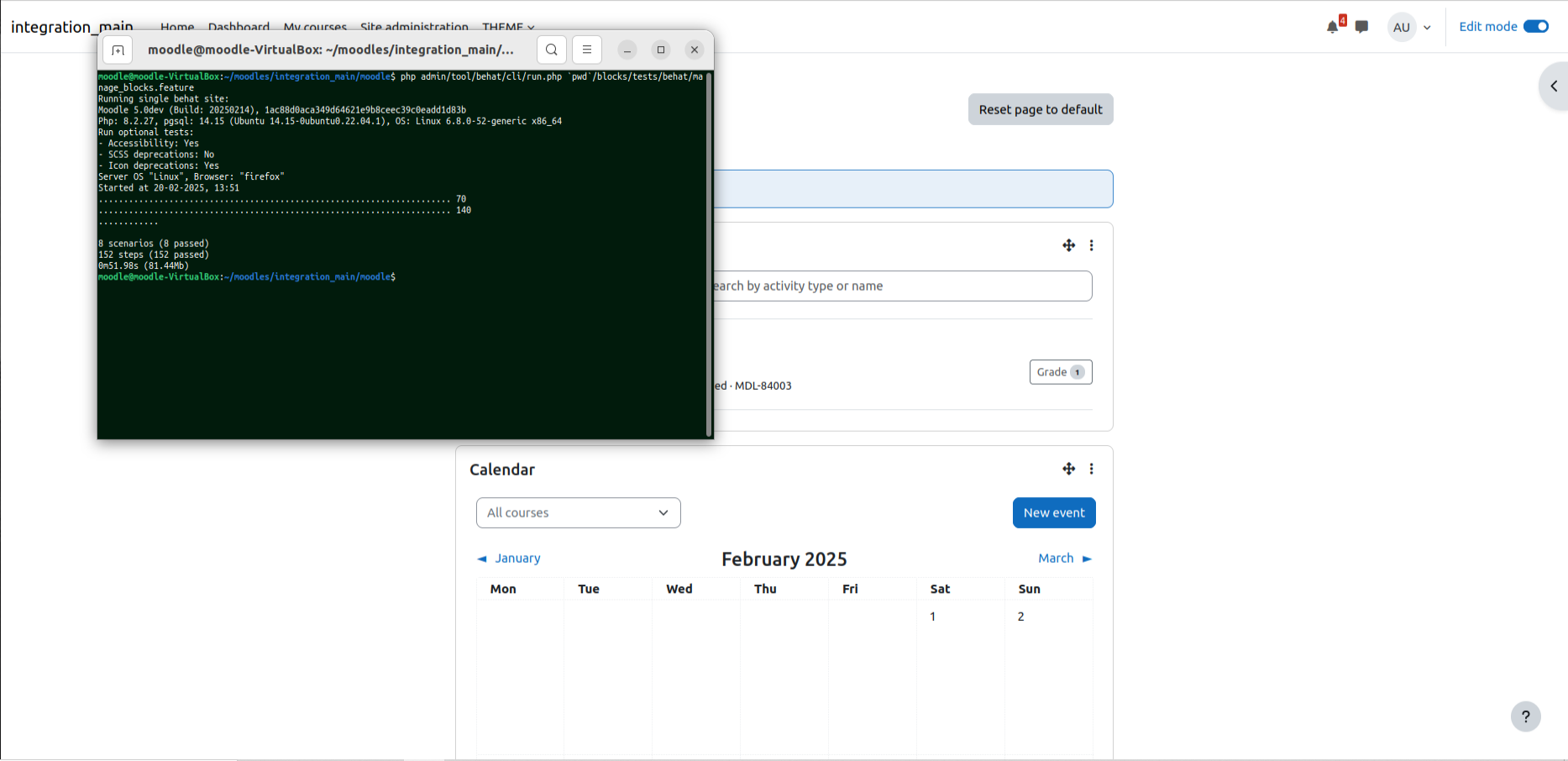Open the terminal hamburger menu
The image size is (1568, 761).
[587, 50]
